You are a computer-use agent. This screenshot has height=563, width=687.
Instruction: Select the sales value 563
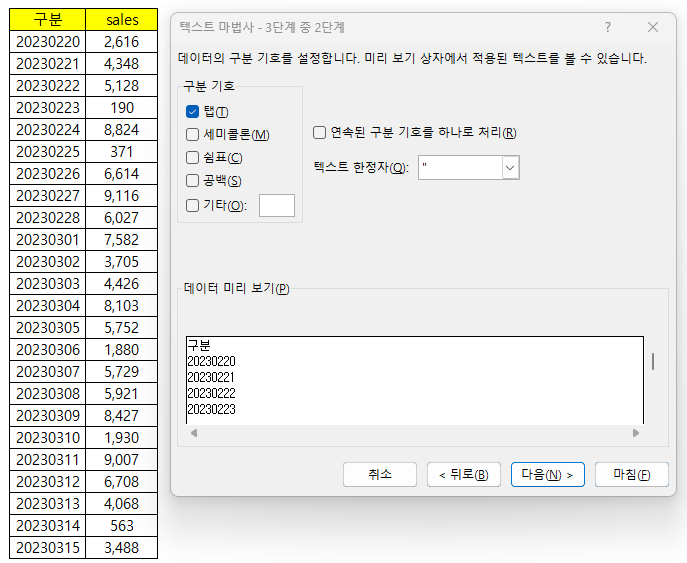122,525
